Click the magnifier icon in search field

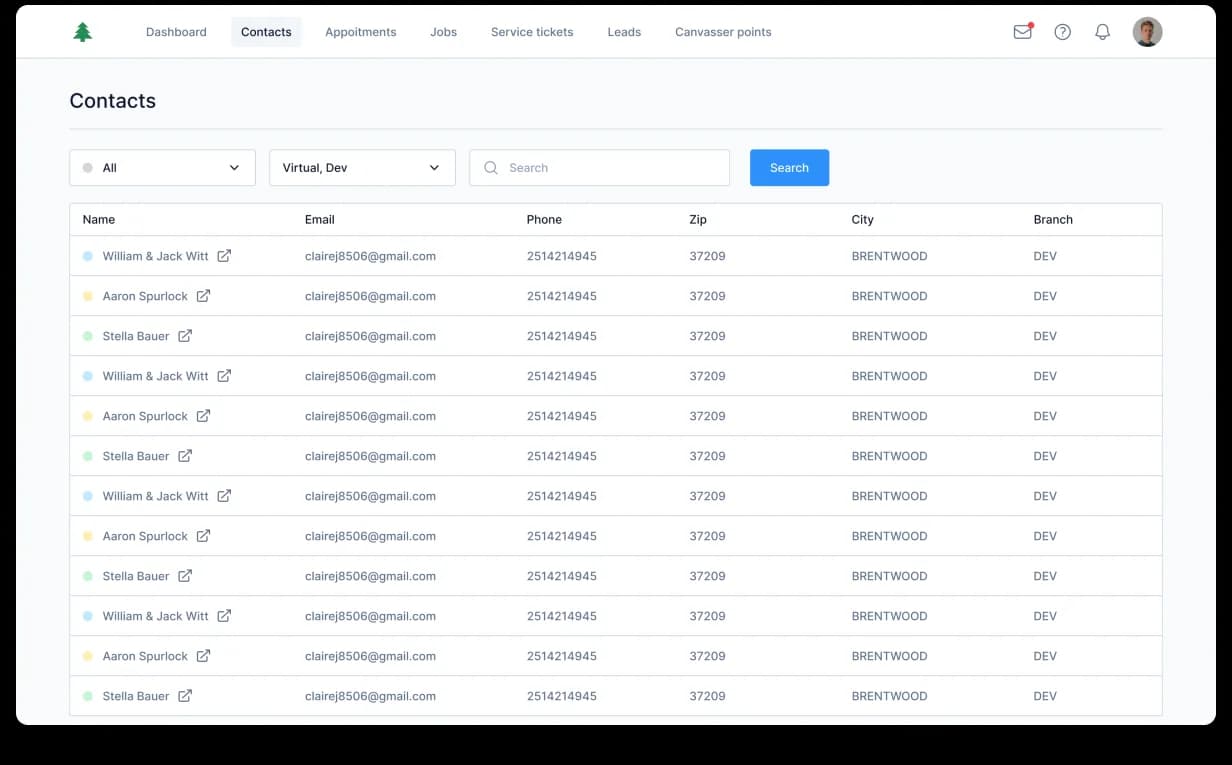[x=491, y=168]
